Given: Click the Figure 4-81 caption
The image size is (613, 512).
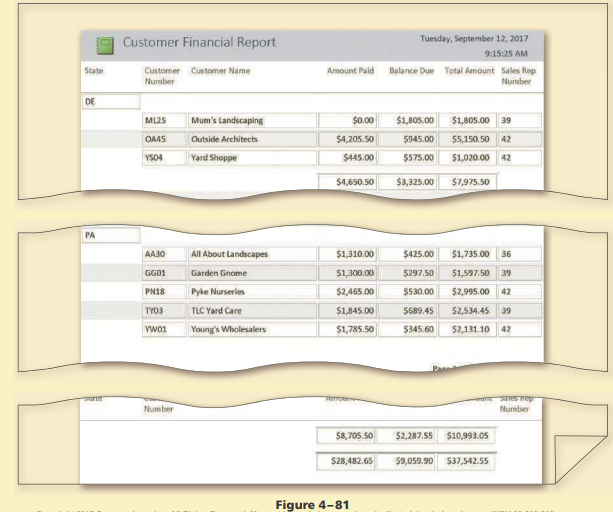Looking at the screenshot, I should (x=312, y=505).
